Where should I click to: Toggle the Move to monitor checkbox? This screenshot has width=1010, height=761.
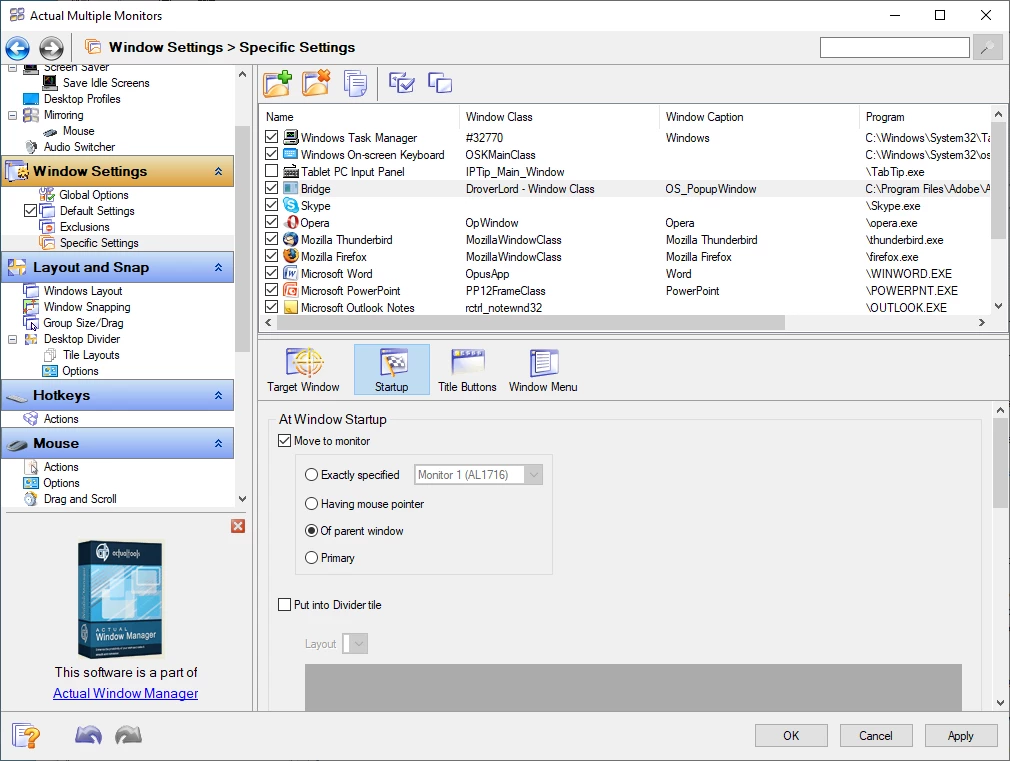tap(284, 441)
